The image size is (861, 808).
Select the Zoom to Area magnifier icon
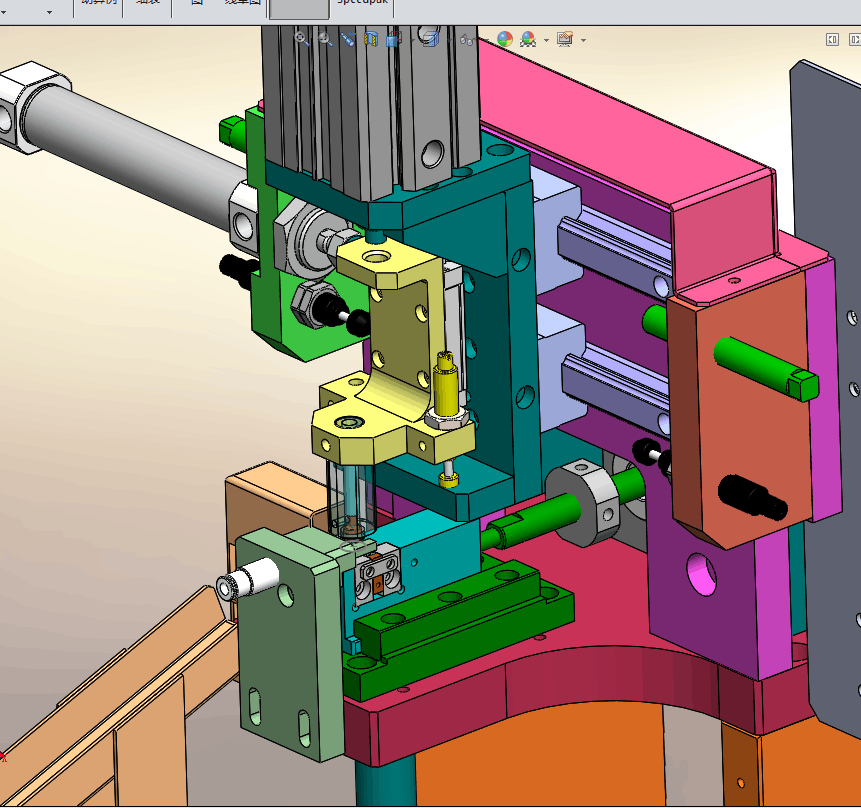pos(325,39)
